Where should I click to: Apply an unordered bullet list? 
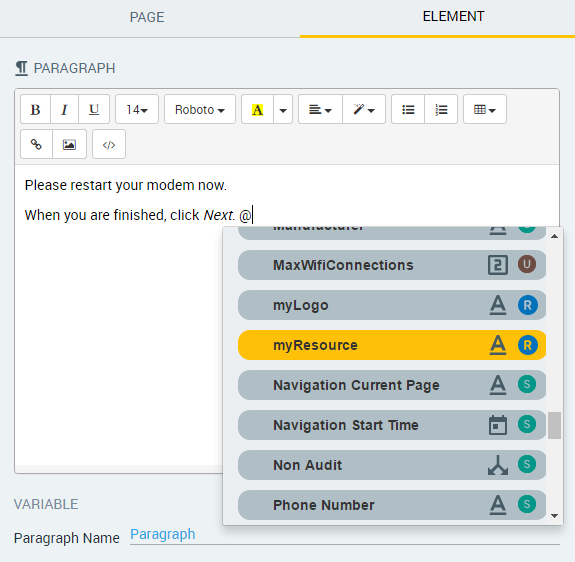tap(408, 109)
